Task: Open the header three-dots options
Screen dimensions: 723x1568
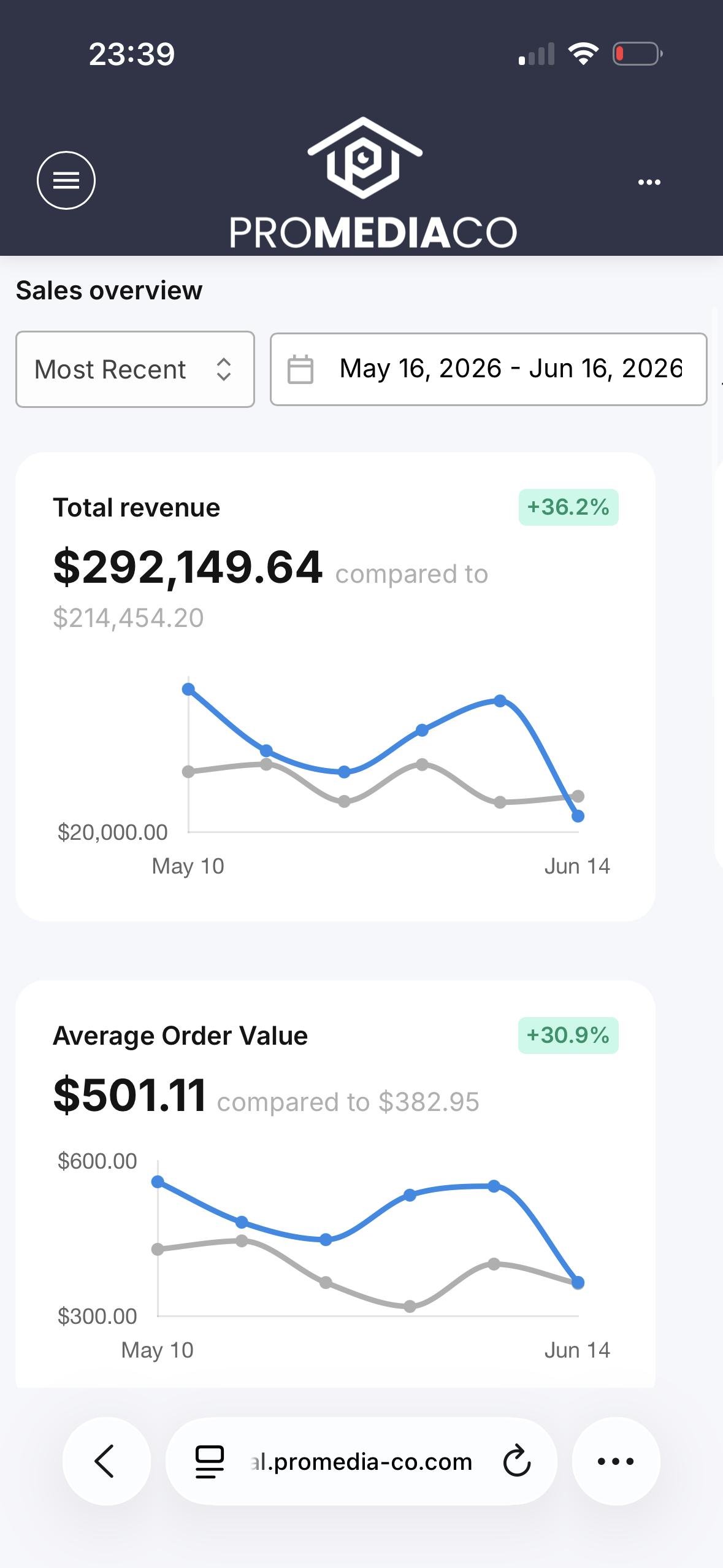Action: click(649, 182)
